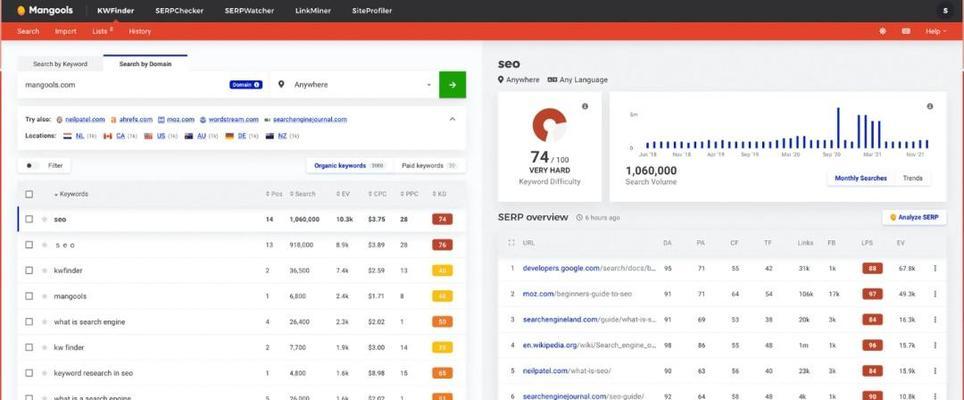Click the Mangools logo

pyautogui.click(x=45, y=10)
